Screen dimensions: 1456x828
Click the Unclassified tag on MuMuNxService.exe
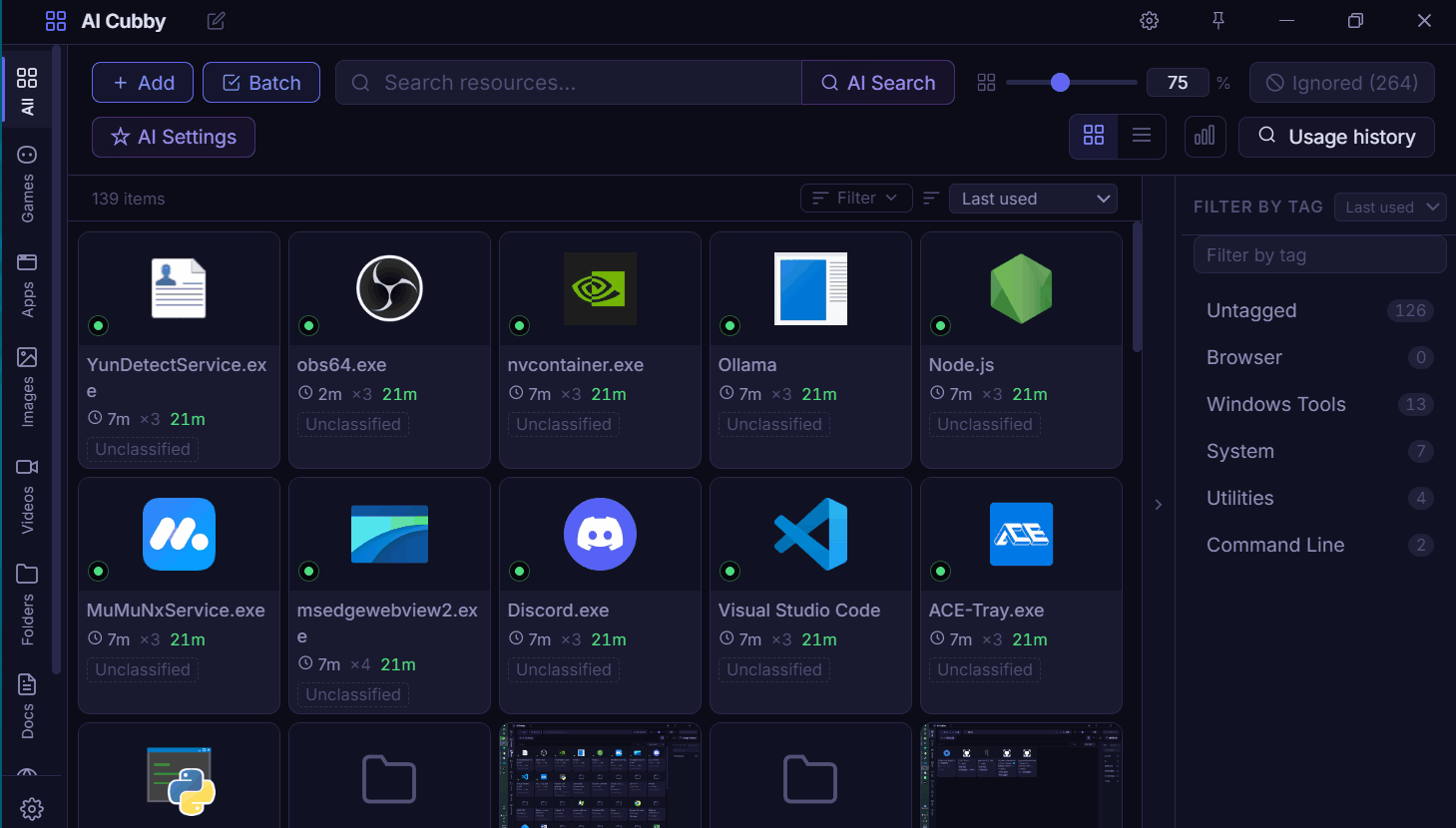click(x=143, y=669)
